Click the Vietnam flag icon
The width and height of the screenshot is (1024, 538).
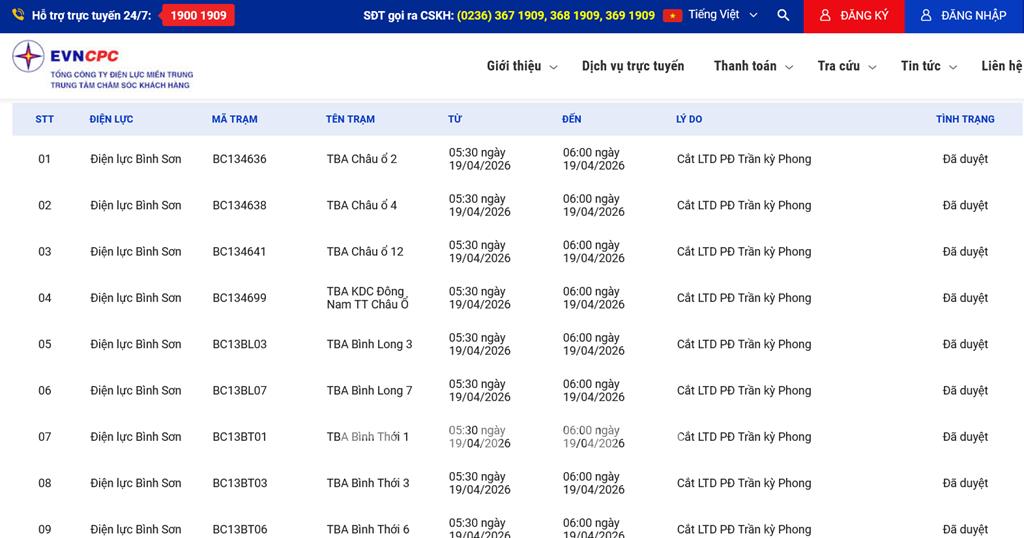coord(672,16)
